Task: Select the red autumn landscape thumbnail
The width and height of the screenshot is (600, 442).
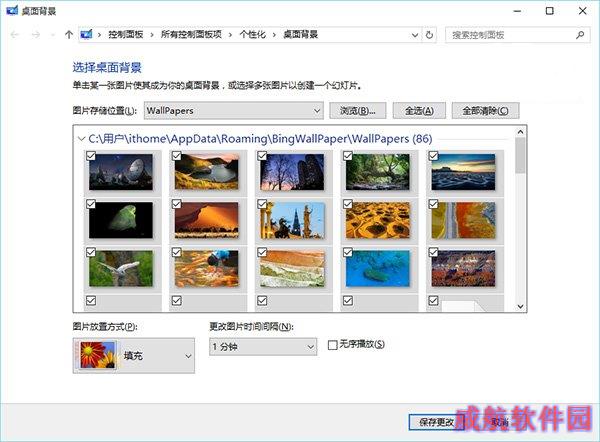Action: click(463, 268)
